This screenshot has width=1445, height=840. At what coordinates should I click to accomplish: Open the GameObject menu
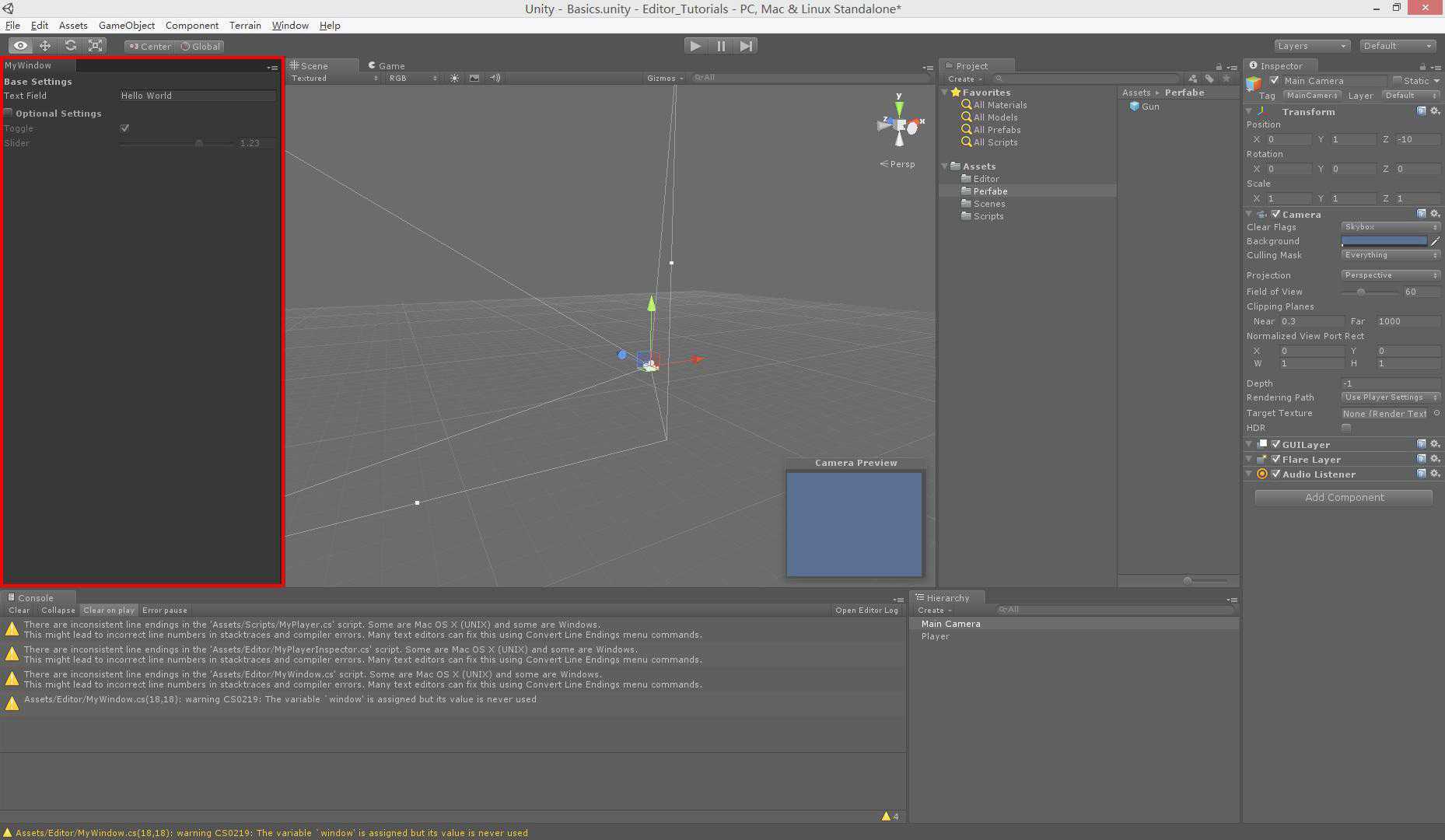click(126, 25)
